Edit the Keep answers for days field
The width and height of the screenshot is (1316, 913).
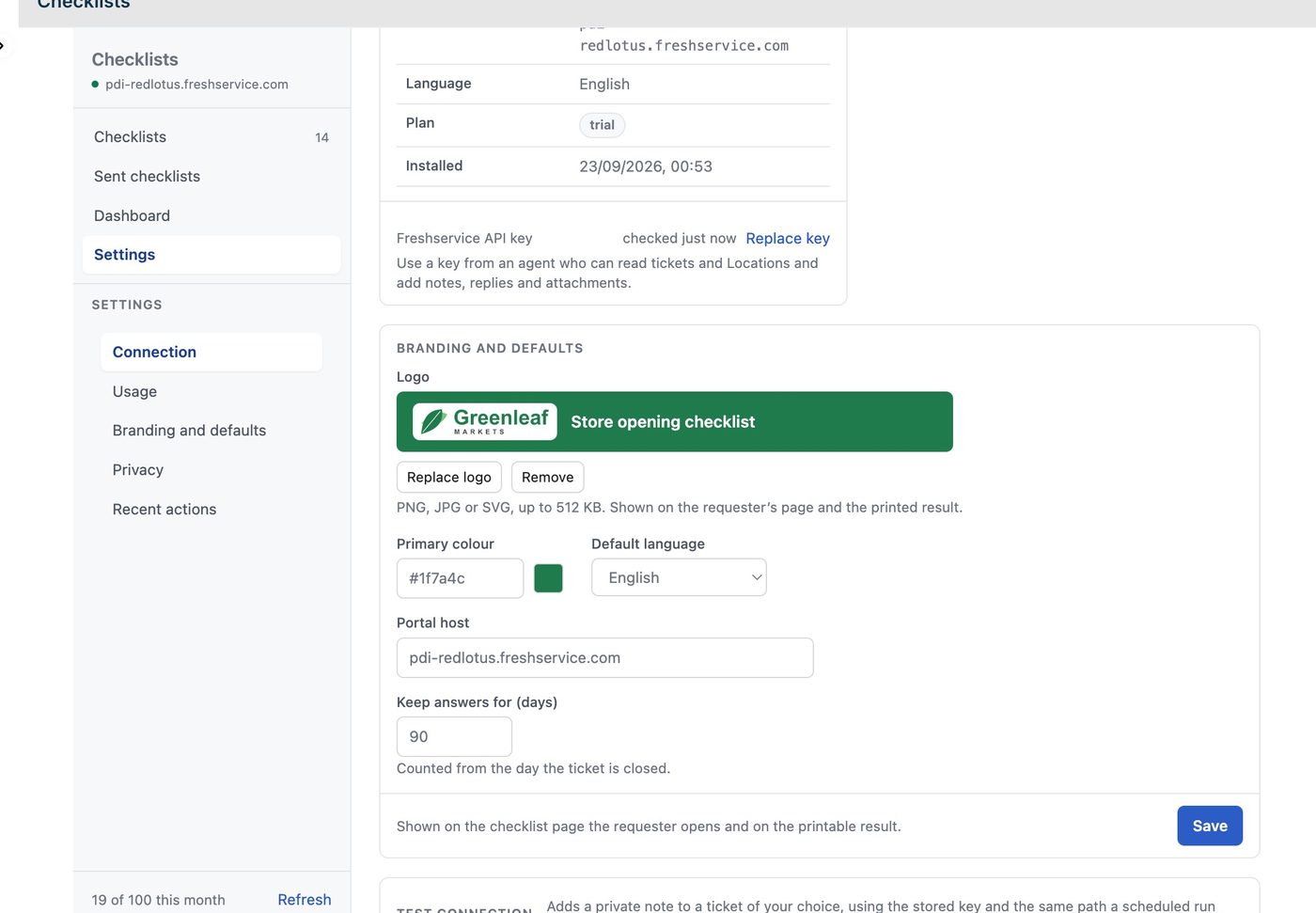pyautogui.click(x=454, y=737)
